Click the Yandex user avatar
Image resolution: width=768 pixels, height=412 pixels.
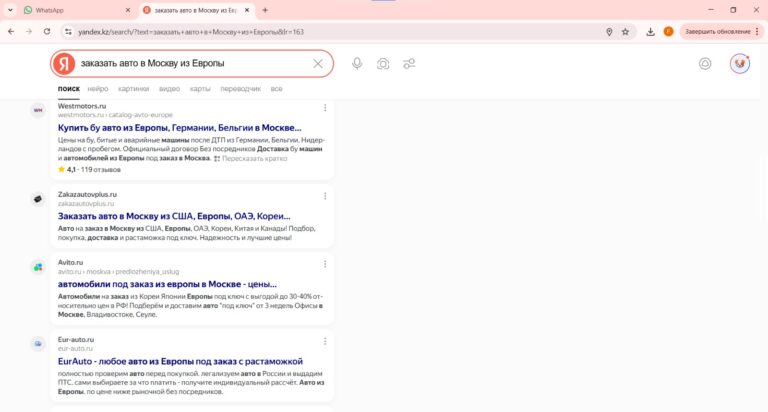(x=740, y=63)
